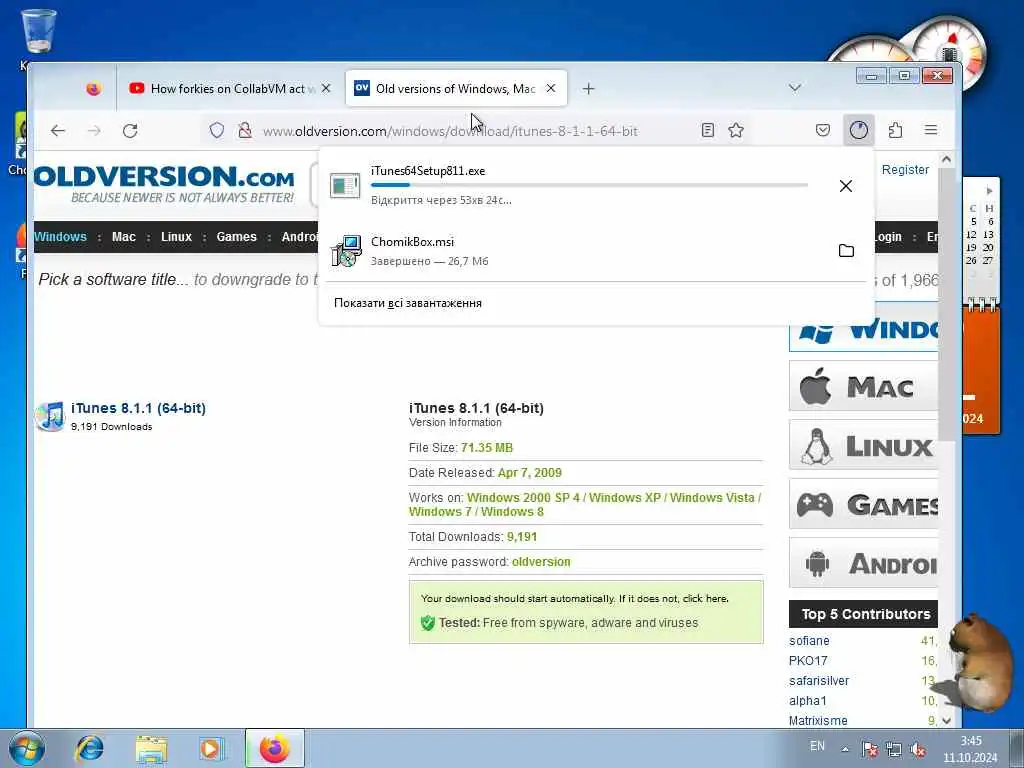Toggle the downloads panel toolbar button
Screen dimensions: 1024x768
(x=859, y=131)
